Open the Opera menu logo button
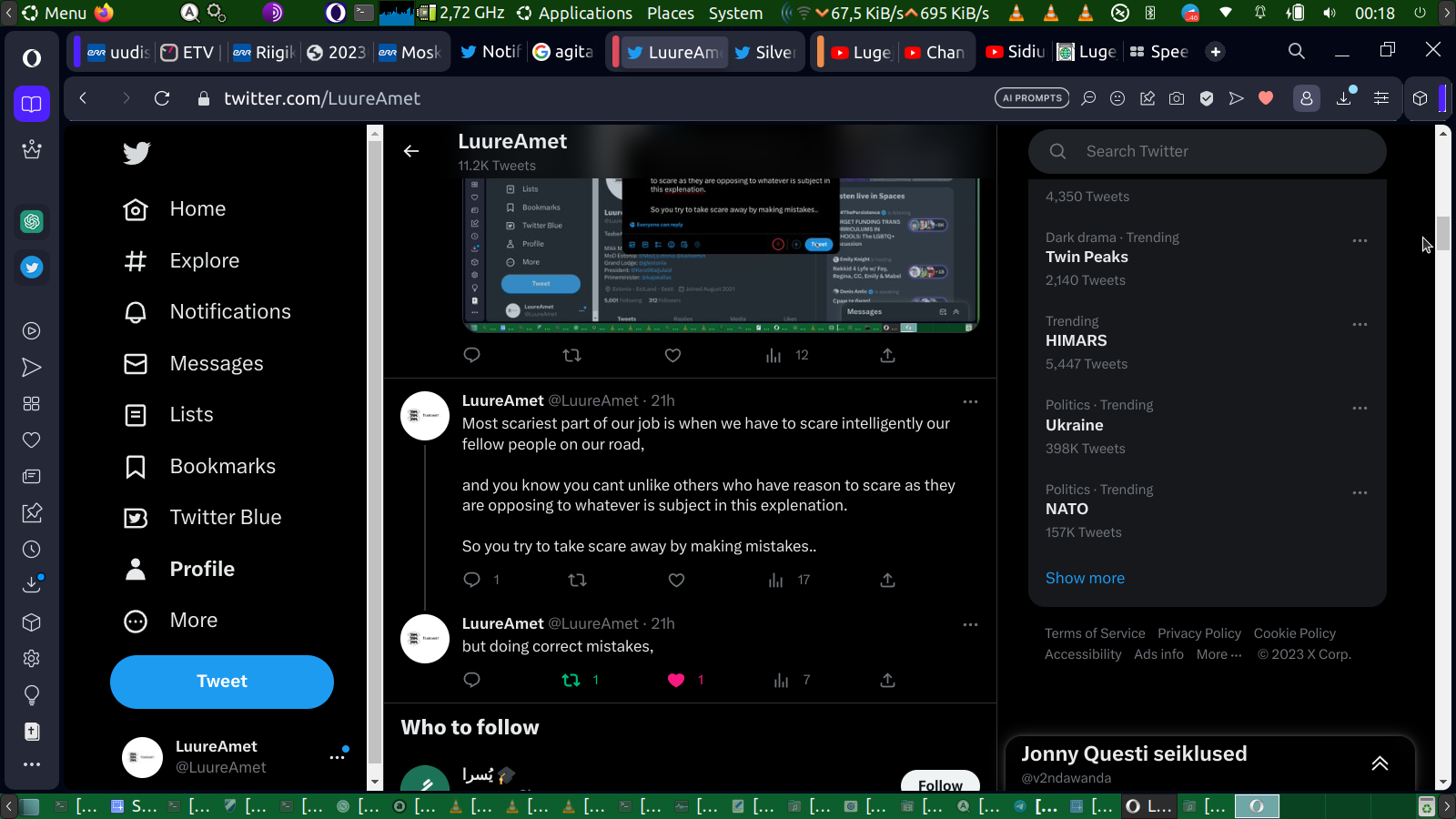 pyautogui.click(x=32, y=58)
